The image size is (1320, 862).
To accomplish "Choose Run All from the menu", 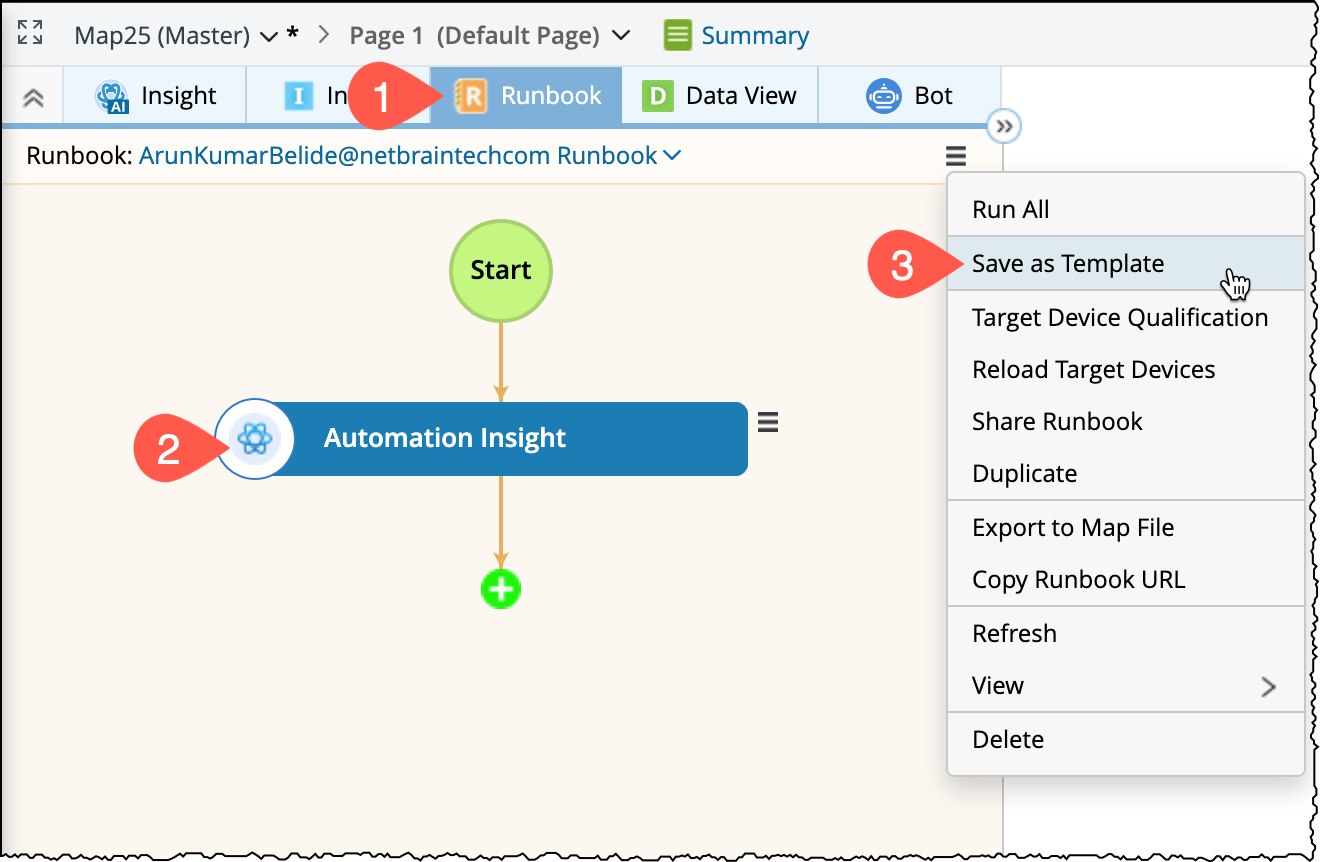I will point(1010,210).
